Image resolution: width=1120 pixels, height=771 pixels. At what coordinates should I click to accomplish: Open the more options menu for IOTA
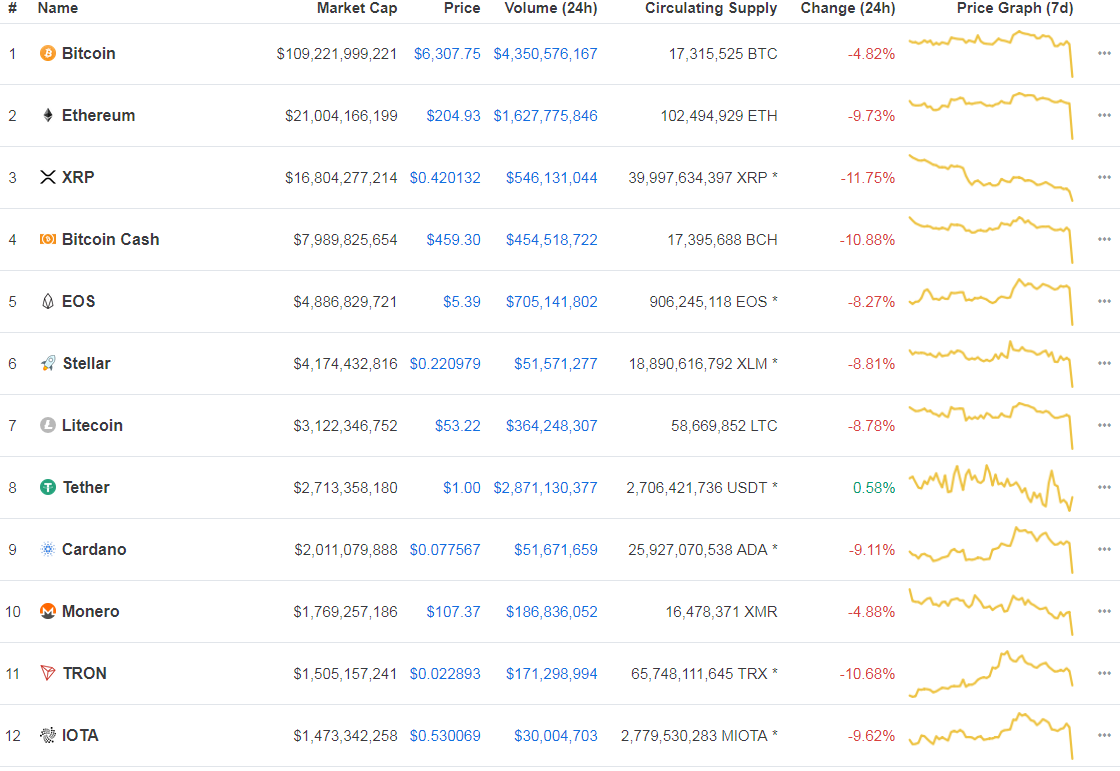(x=1104, y=735)
